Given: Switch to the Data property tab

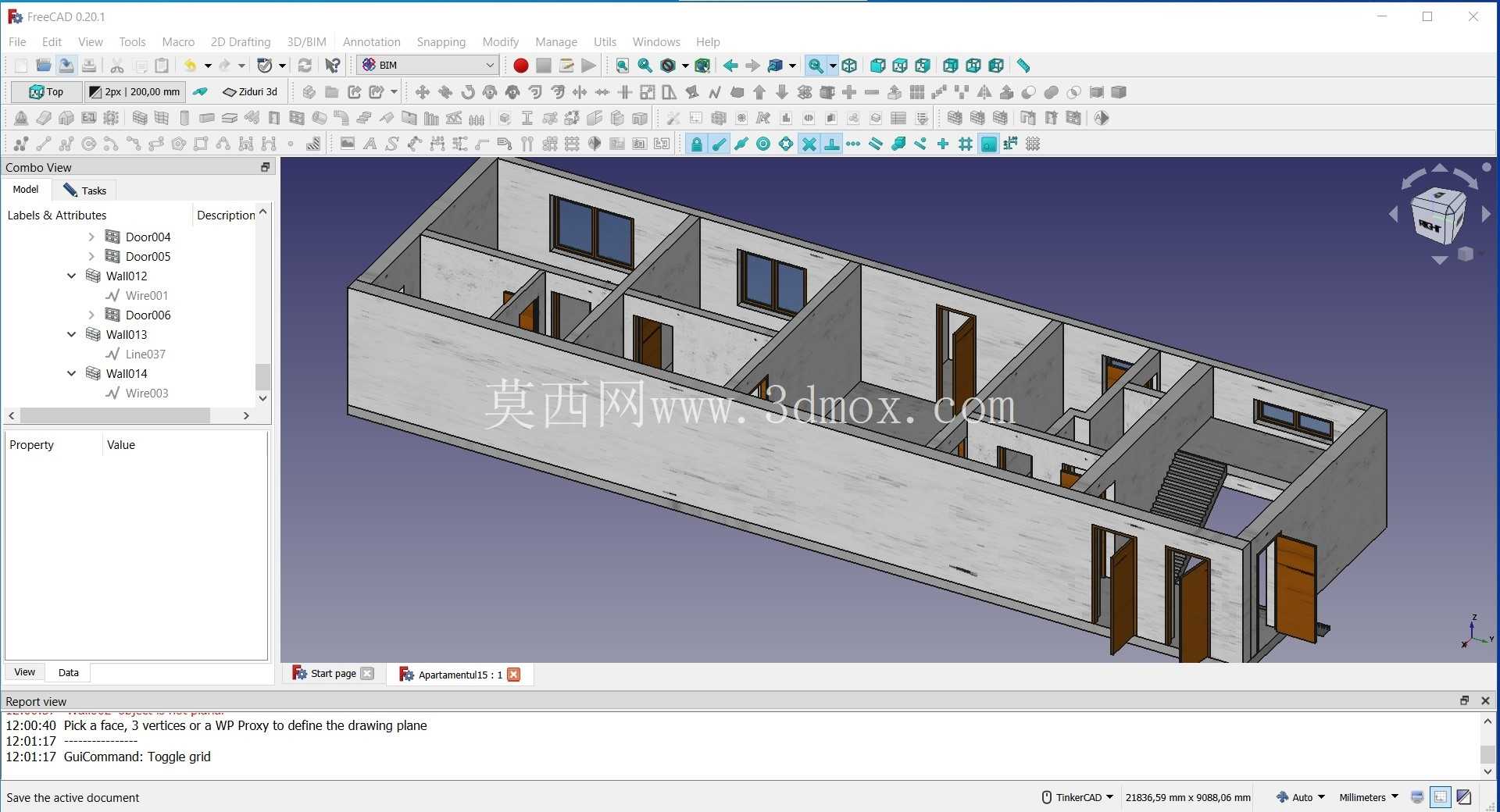Looking at the screenshot, I should (x=68, y=672).
